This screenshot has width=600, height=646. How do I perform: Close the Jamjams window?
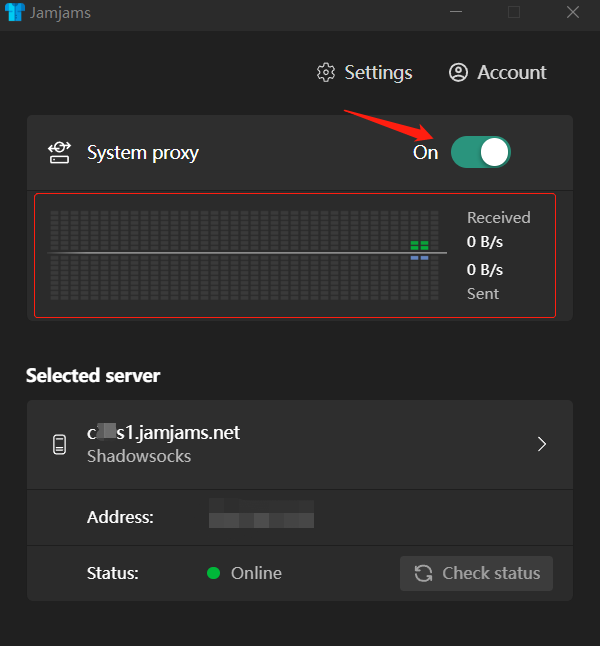(573, 12)
